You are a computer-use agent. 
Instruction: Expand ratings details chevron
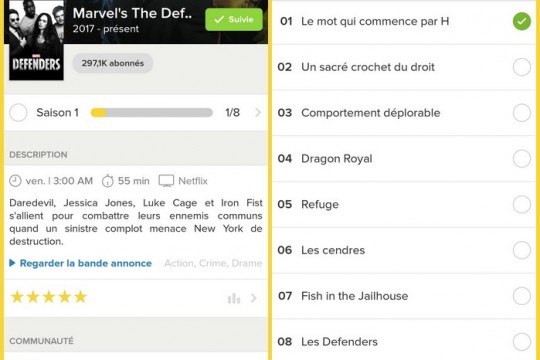pyautogui.click(x=253, y=298)
